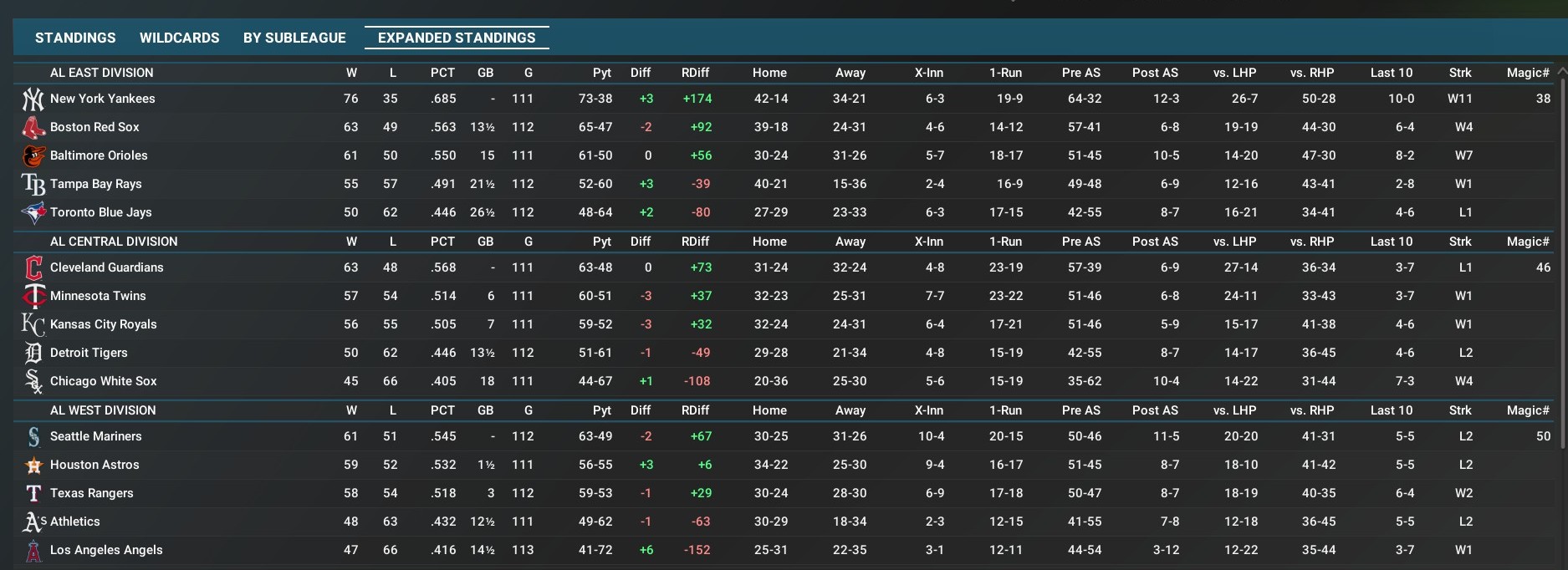Select the Seattle Mariners logo icon

33,437
